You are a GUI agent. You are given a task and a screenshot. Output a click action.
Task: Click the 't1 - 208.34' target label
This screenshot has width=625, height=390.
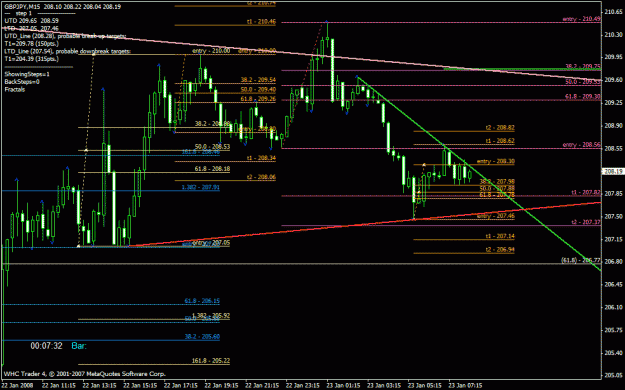[261, 158]
